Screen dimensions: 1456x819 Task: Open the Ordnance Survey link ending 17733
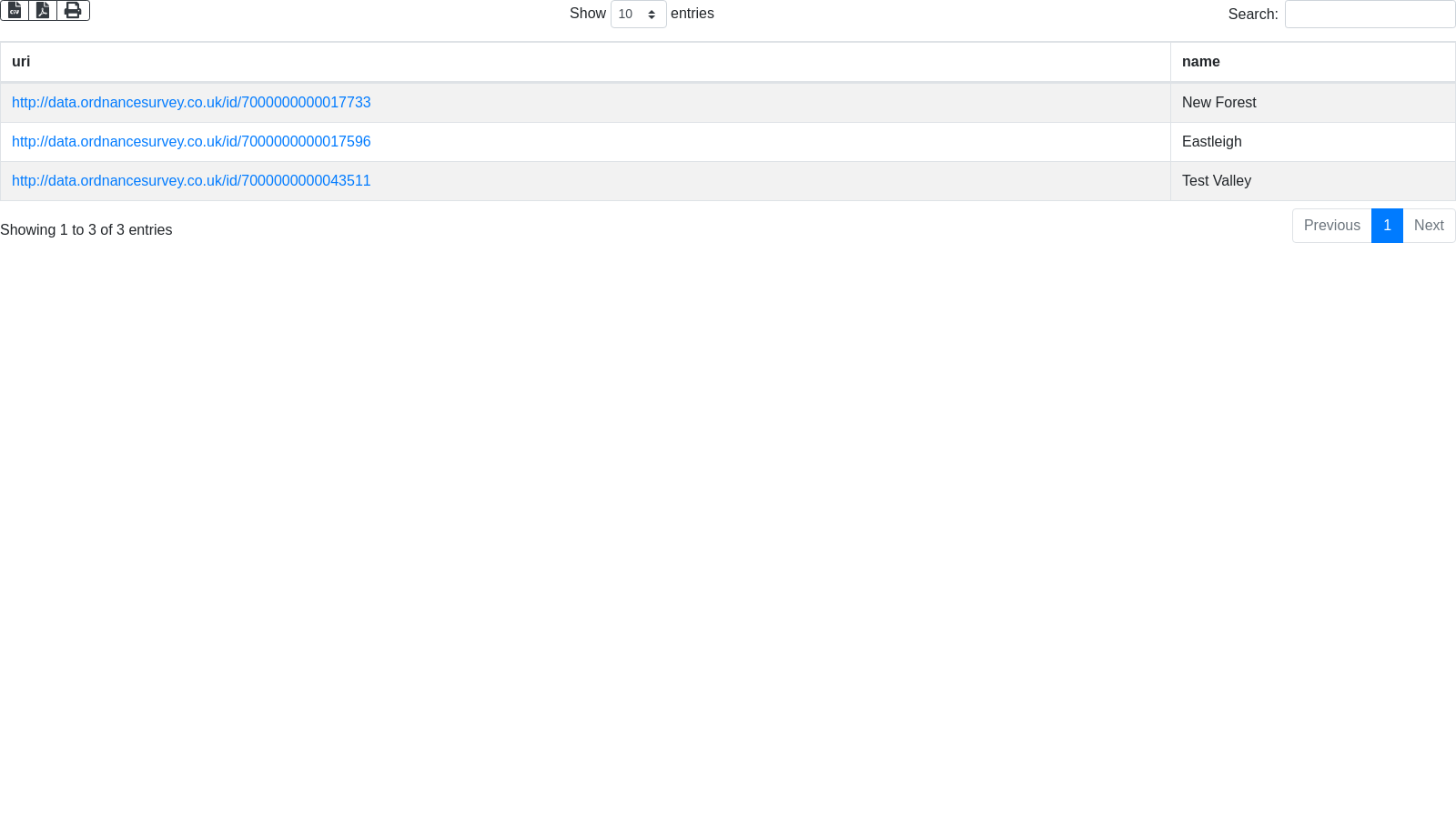pyautogui.click(x=191, y=103)
